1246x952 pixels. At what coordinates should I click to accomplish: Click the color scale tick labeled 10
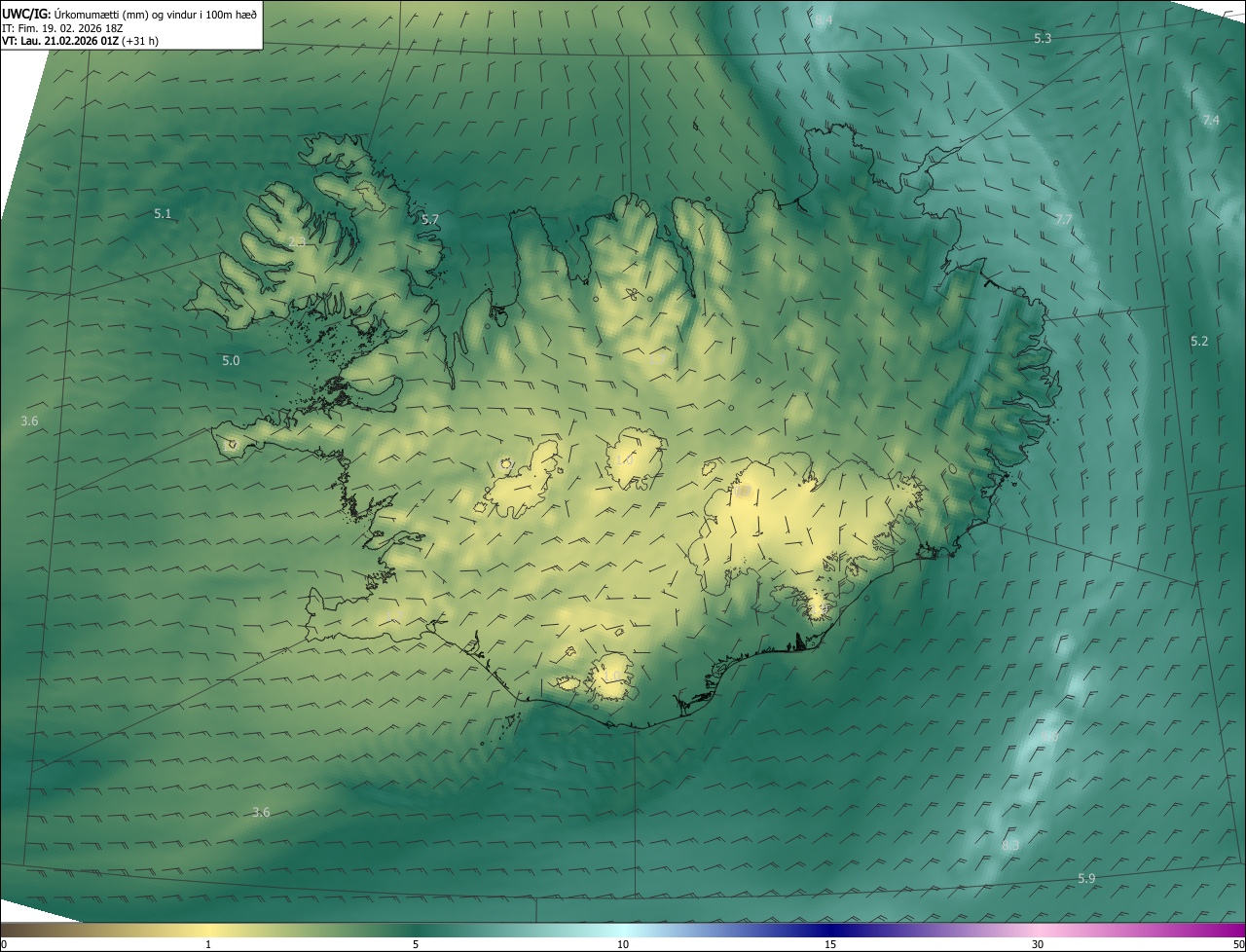click(x=623, y=944)
